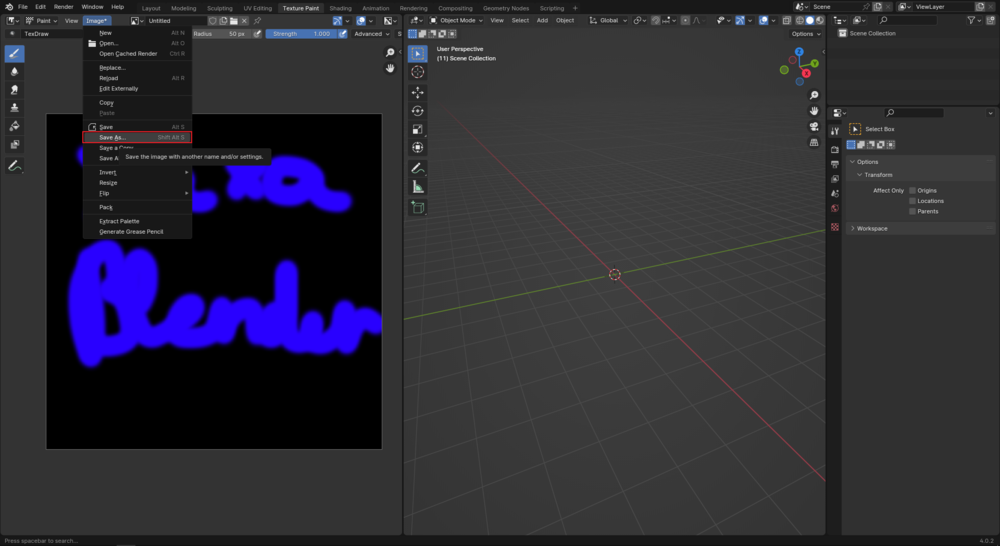Choose Resize from the Image menu
Screen dimensions: 1000x546
(x=108, y=182)
